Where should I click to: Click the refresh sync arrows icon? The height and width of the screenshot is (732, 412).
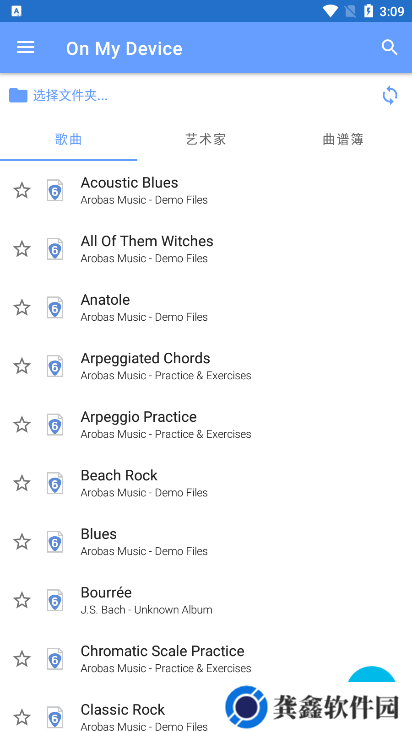coord(390,96)
